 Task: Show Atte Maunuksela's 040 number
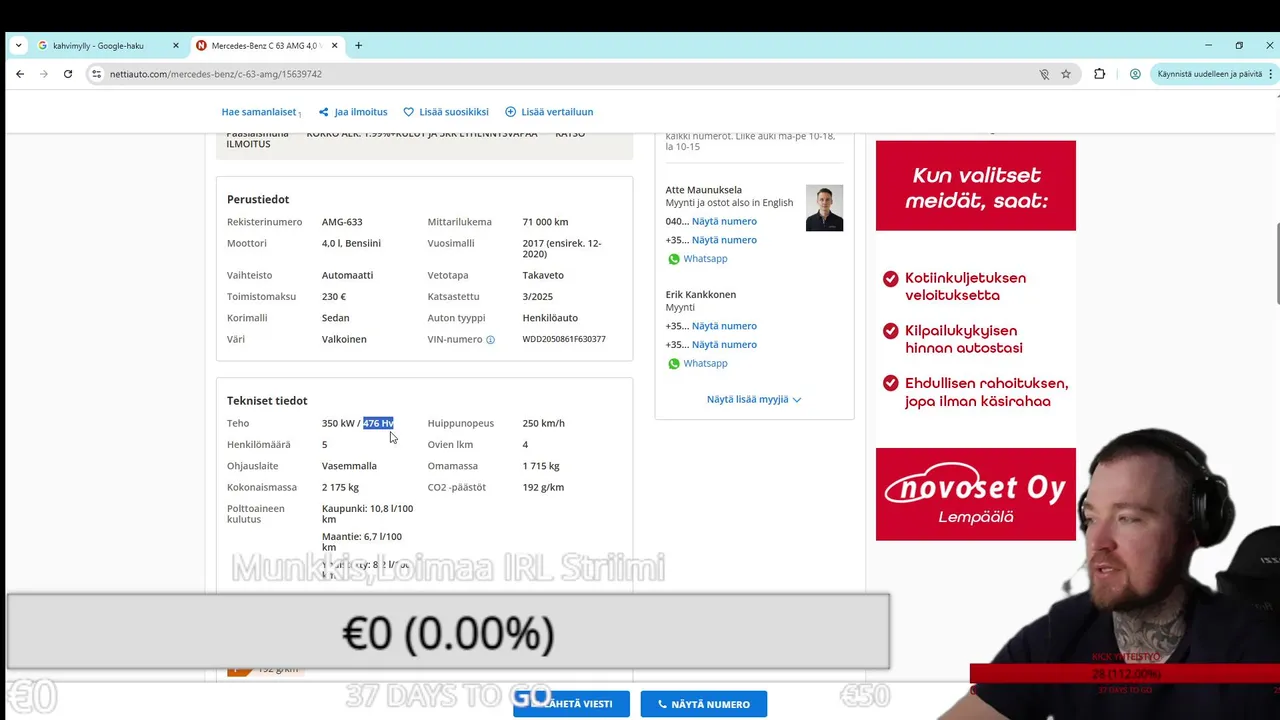tap(724, 221)
